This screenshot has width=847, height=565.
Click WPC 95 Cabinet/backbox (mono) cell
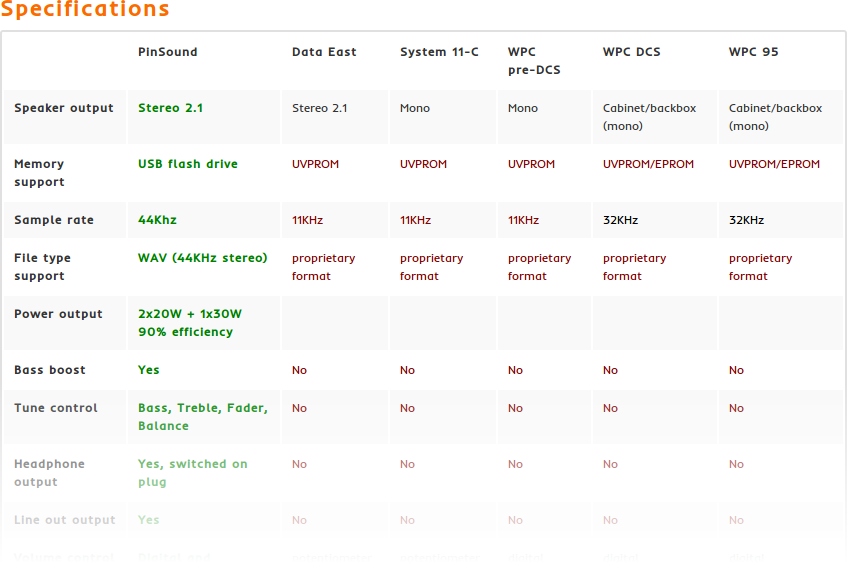pyautogui.click(x=775, y=117)
